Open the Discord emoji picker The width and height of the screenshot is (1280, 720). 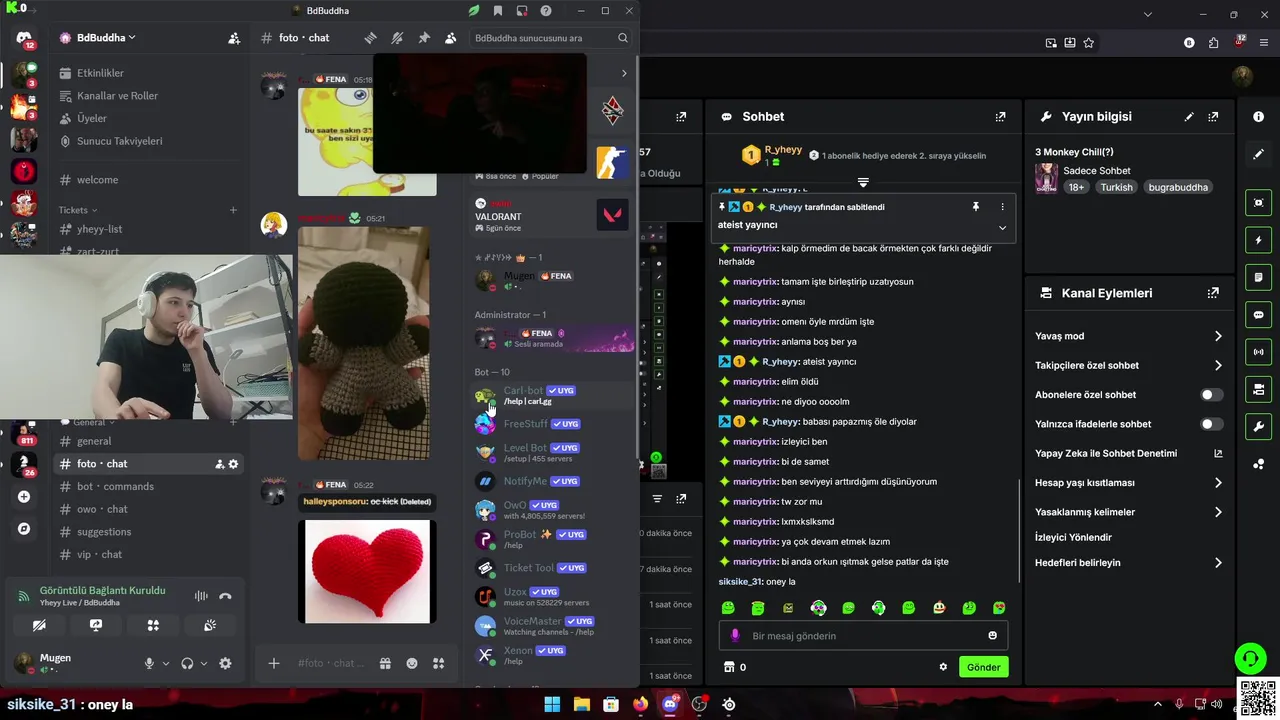(x=412, y=663)
